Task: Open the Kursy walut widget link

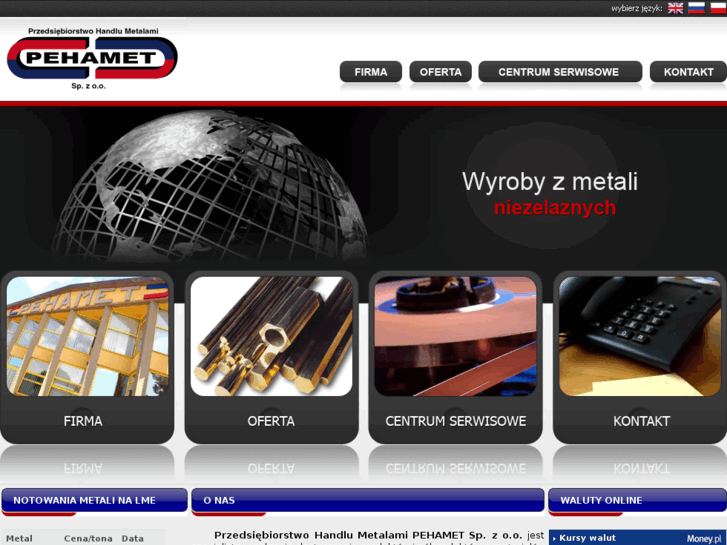Action: 587,538
